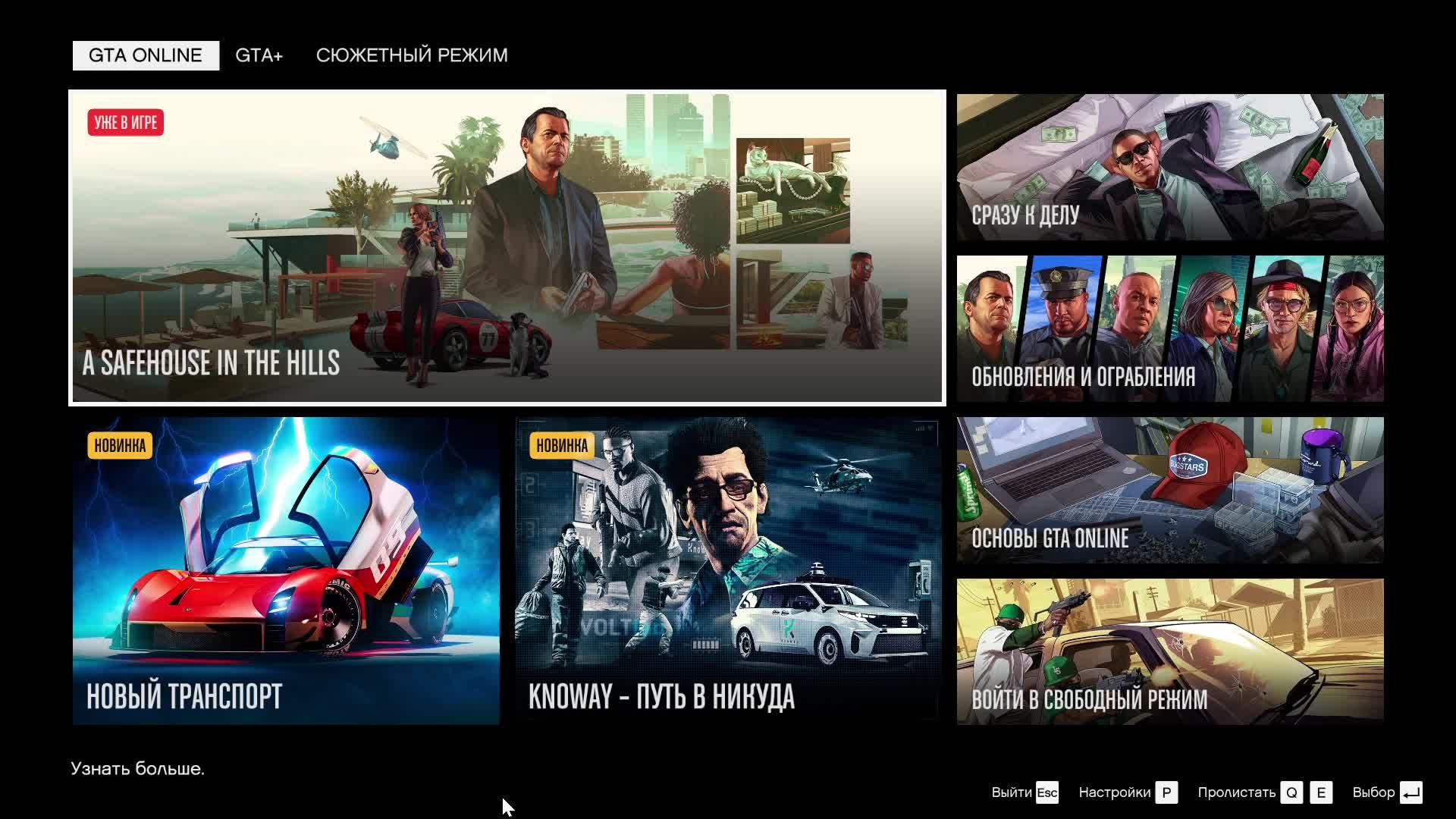Open the ОСНОВЫ GTA ONLINE tile
1456x819 pixels.
[x=1169, y=490]
